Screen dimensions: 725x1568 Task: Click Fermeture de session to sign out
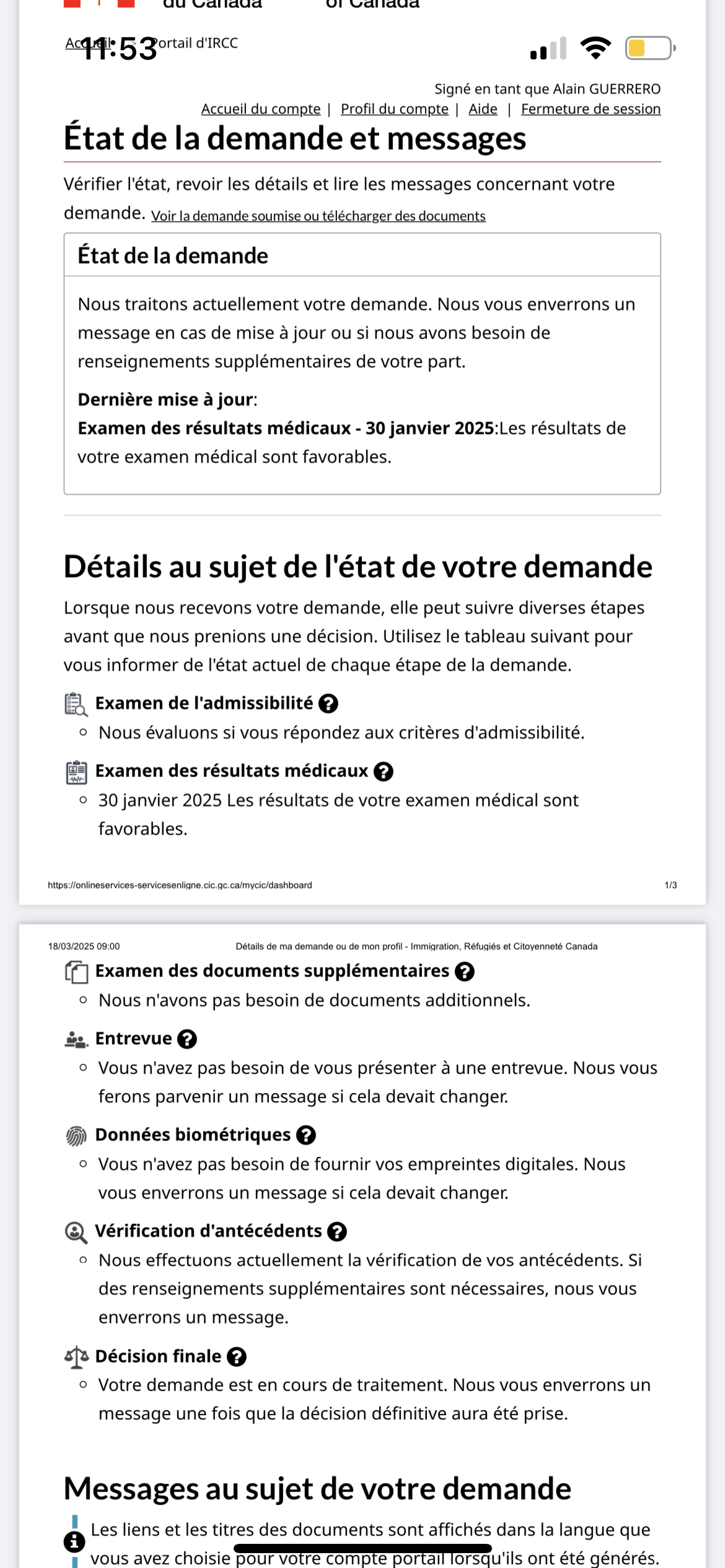591,109
